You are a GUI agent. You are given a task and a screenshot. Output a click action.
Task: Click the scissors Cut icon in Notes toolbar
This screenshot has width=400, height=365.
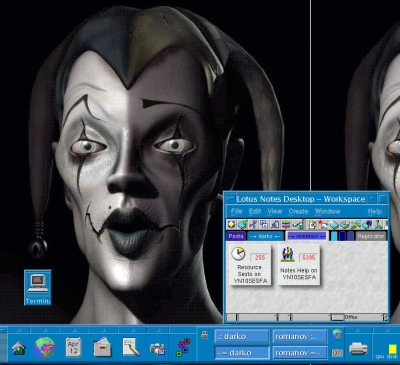pos(253,224)
